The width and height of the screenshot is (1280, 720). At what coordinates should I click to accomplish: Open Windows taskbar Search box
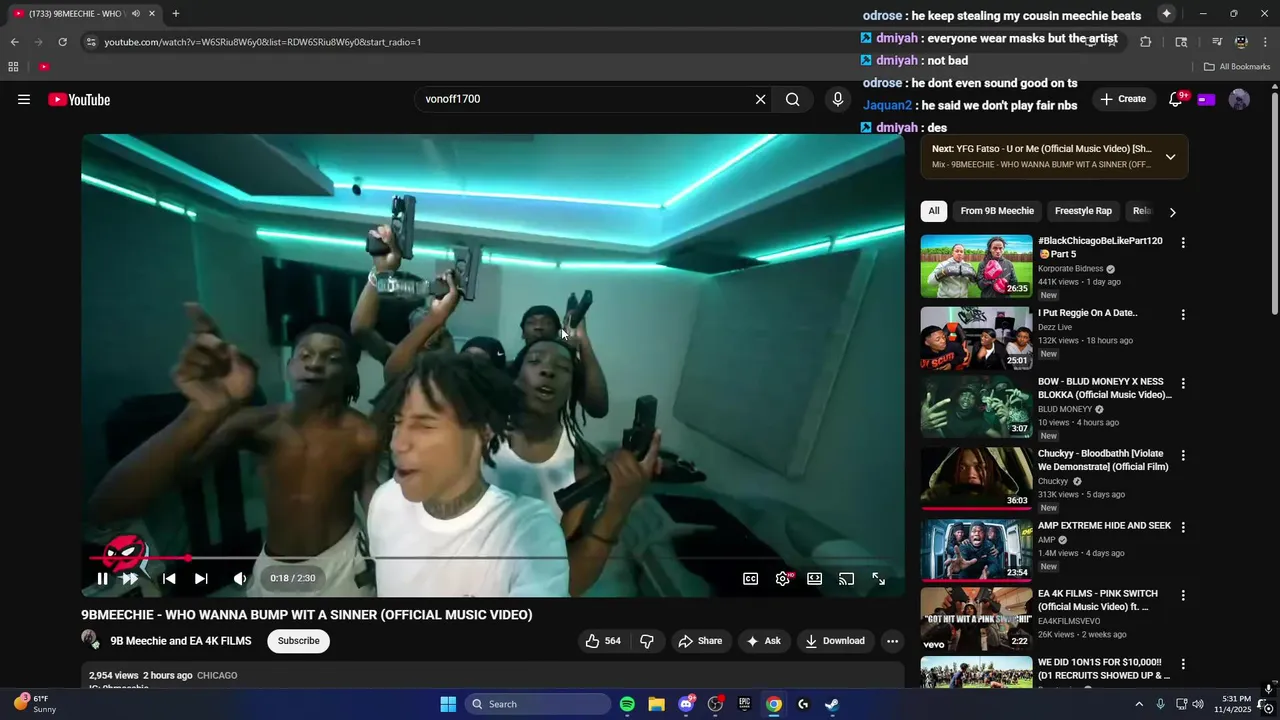click(538, 704)
